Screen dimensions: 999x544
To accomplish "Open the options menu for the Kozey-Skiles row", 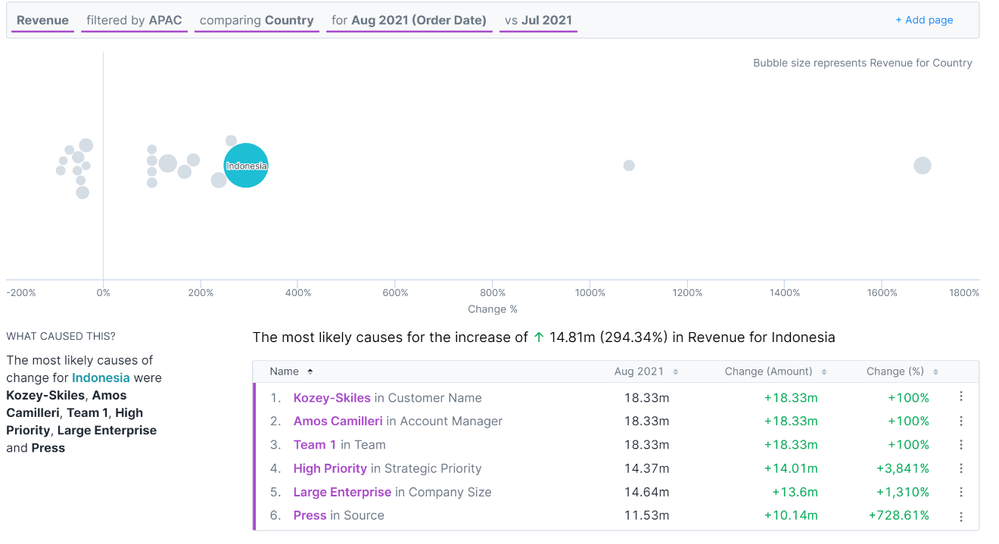I will [x=961, y=397].
